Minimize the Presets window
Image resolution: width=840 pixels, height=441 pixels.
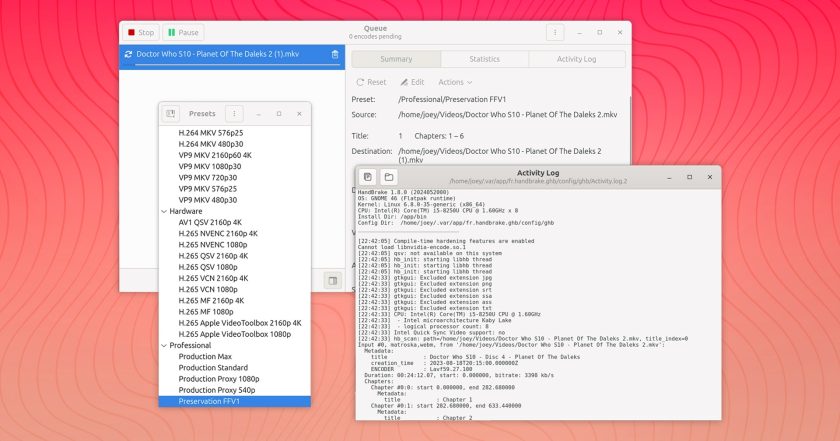point(258,114)
